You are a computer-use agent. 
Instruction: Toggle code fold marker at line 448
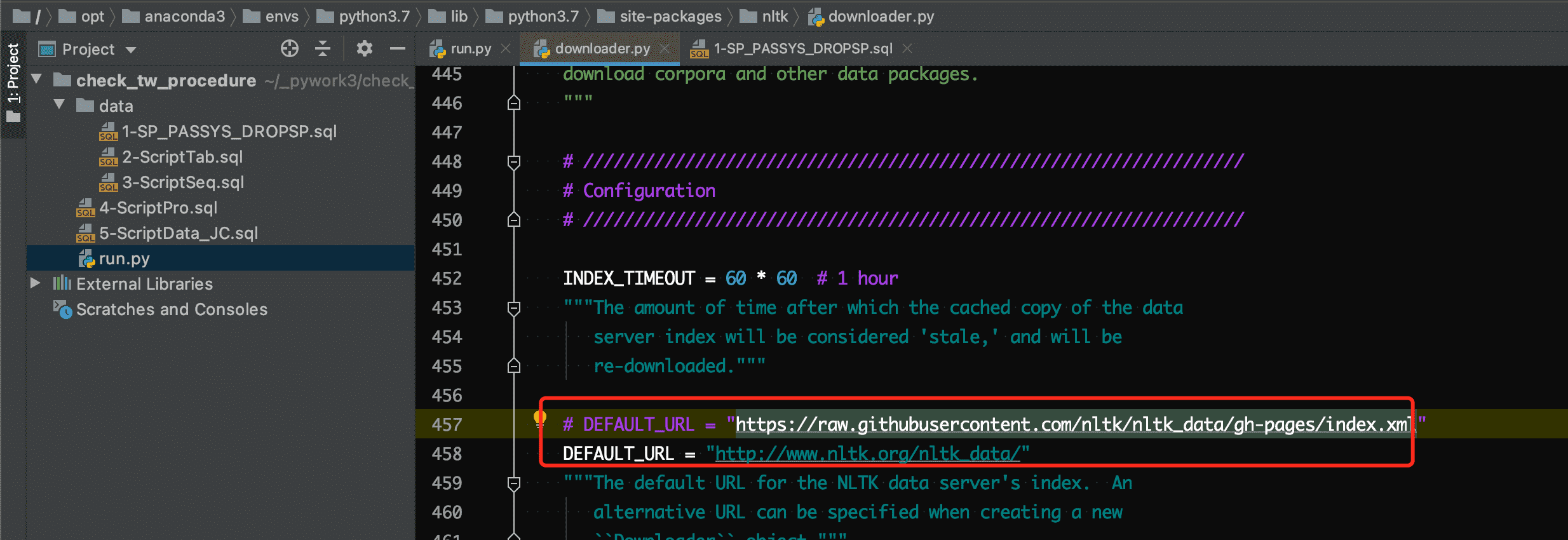[x=514, y=162]
